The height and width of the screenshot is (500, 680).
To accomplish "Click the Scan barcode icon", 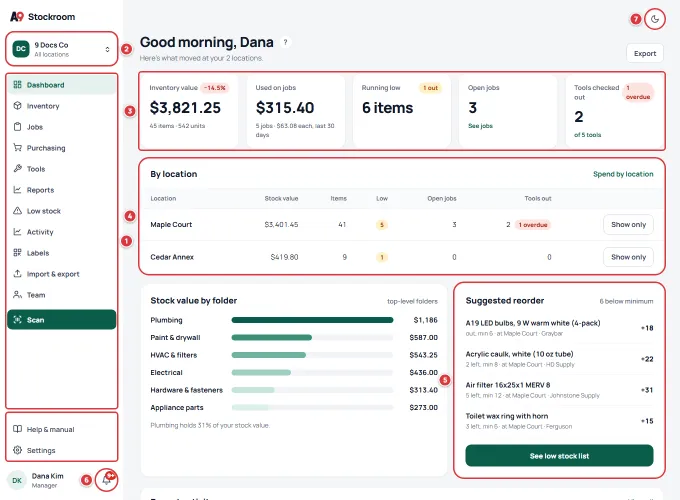I will [x=17, y=320].
